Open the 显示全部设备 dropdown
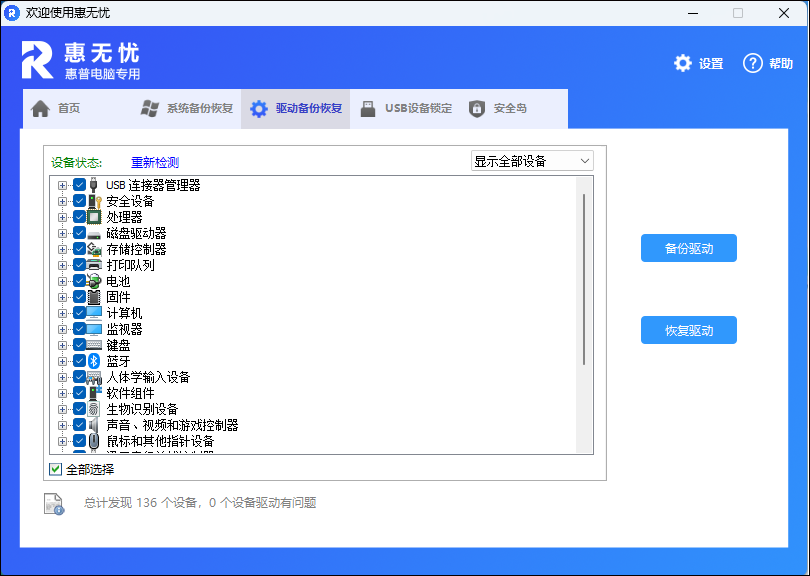Image resolution: width=810 pixels, height=576 pixels. pyautogui.click(x=532, y=160)
